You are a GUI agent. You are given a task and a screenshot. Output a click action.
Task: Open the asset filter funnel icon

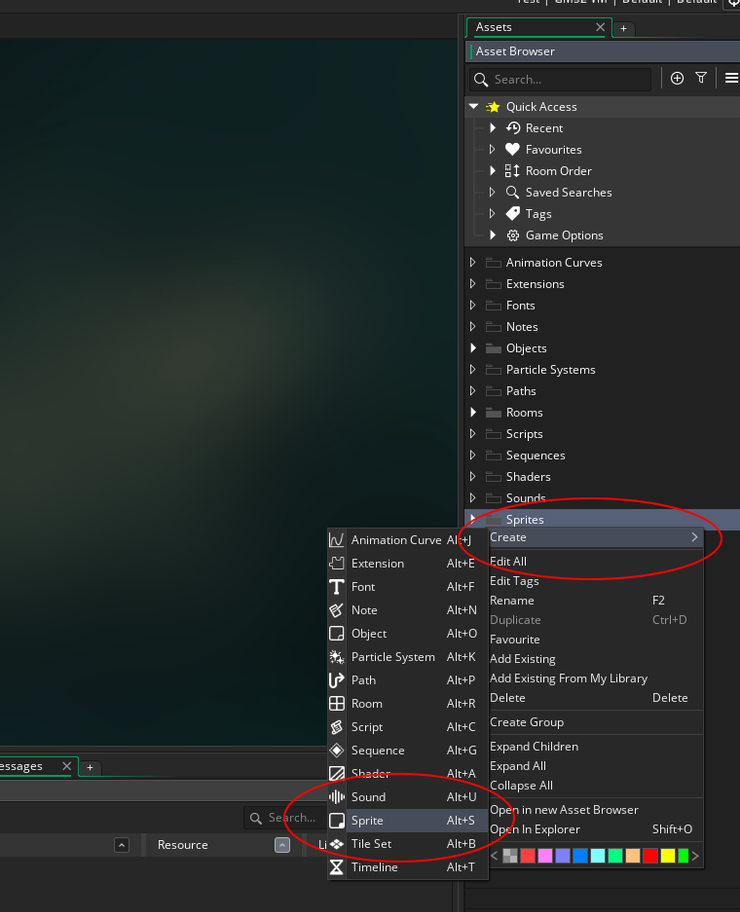(x=701, y=78)
